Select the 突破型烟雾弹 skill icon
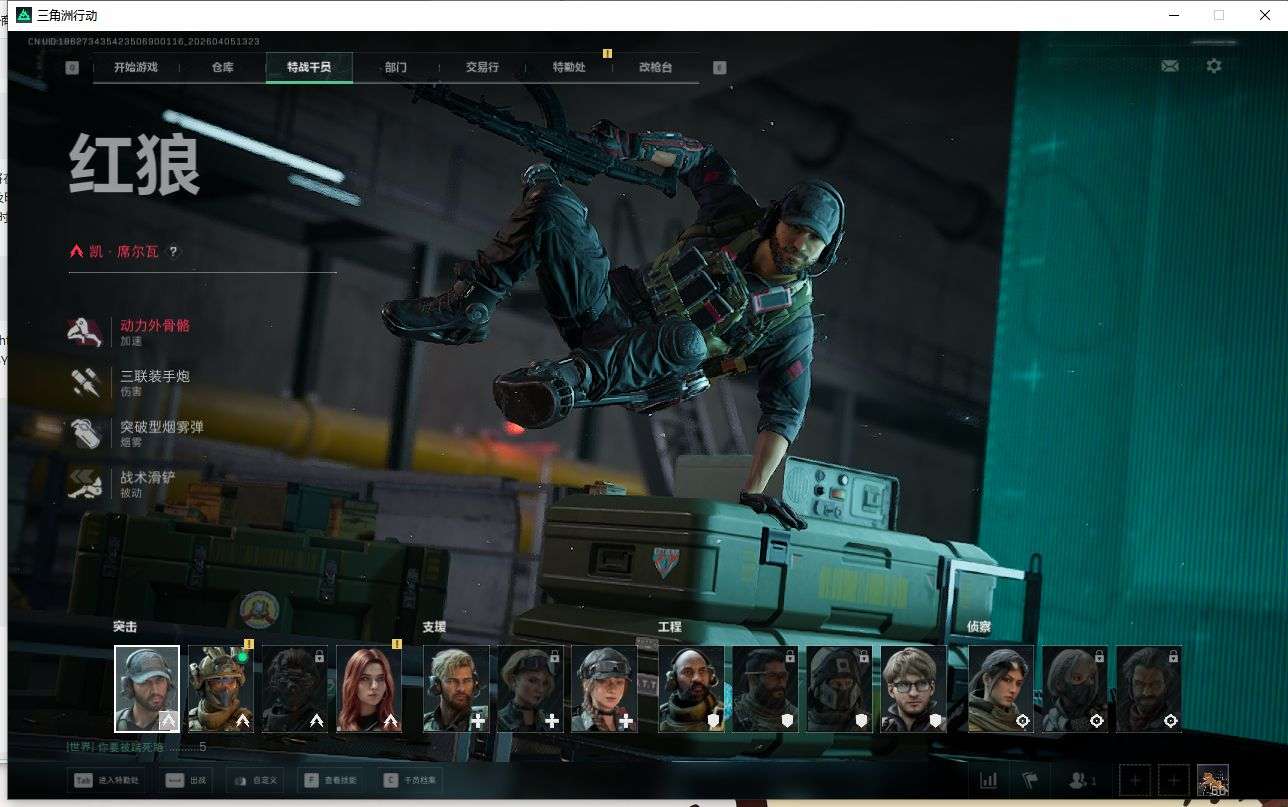Screen dimensions: 1288x807 coord(85,434)
